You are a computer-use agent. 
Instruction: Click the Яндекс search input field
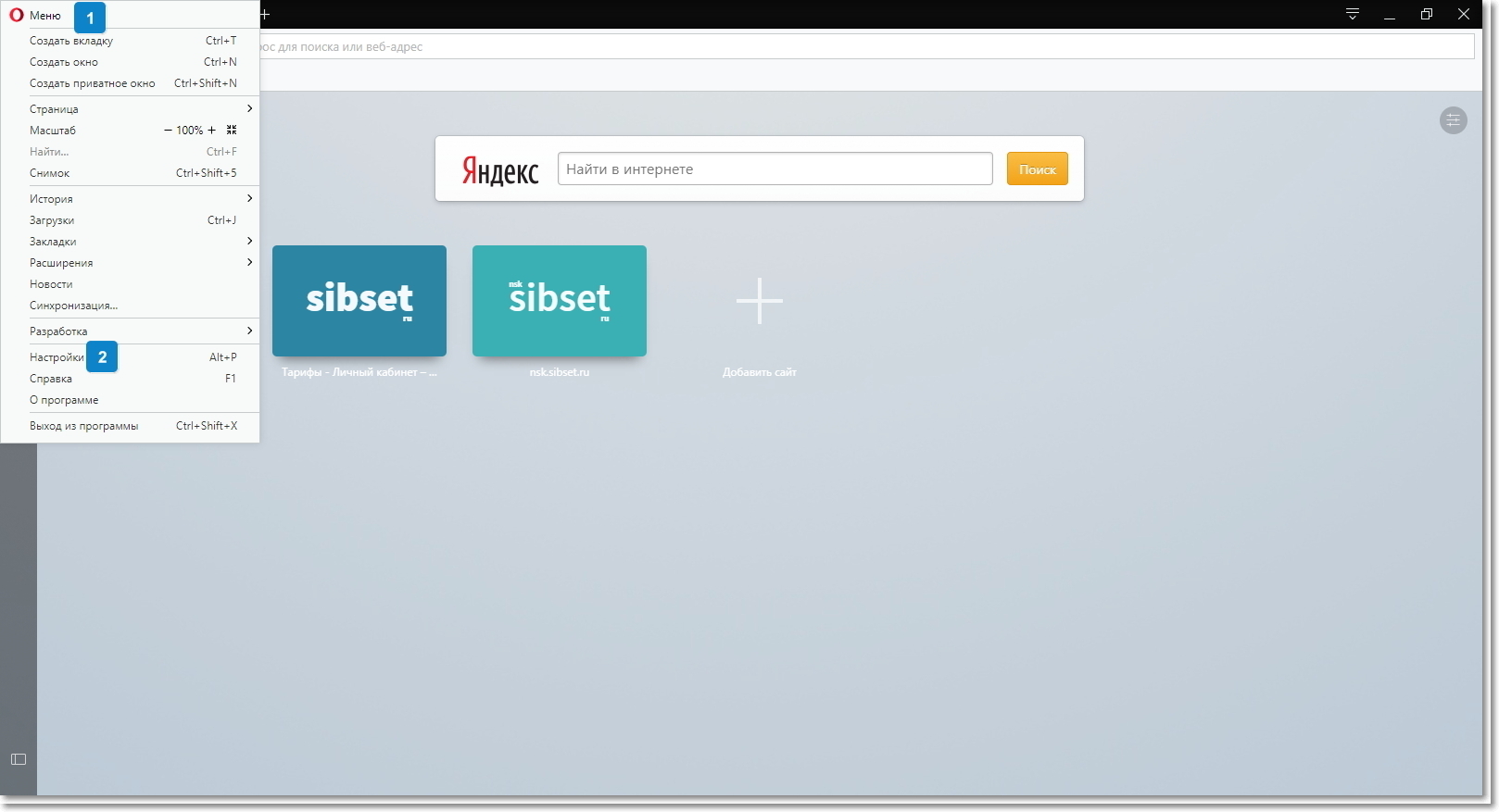tap(775, 169)
